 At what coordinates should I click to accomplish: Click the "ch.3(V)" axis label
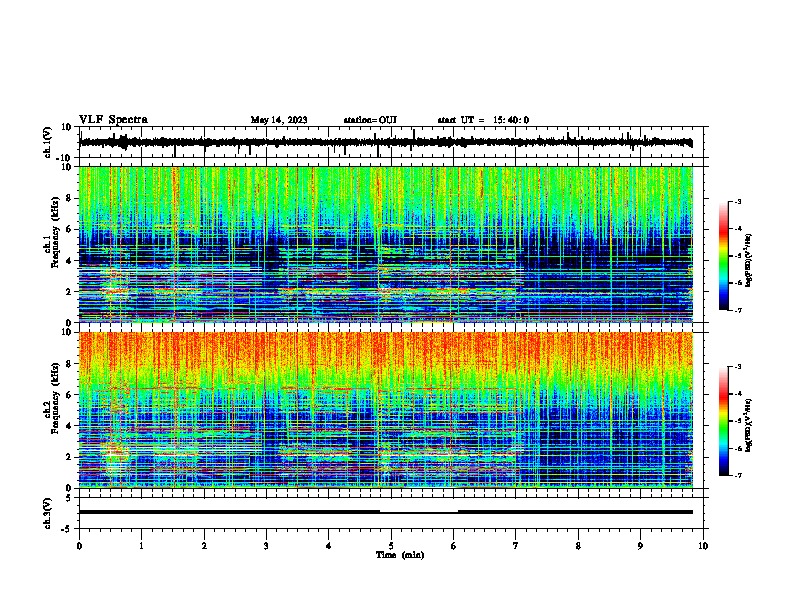point(48,513)
